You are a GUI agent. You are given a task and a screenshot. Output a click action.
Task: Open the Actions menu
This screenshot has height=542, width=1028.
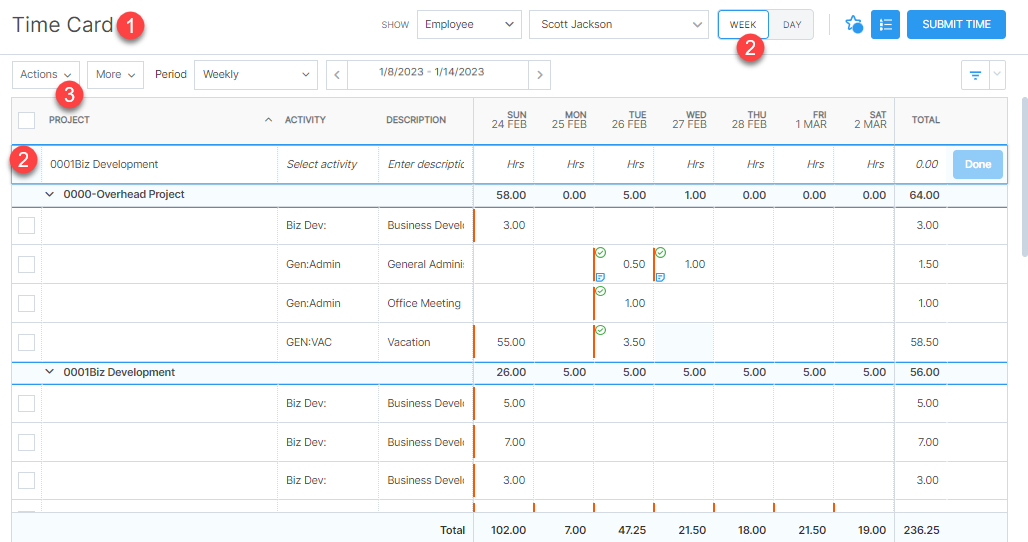coord(46,75)
